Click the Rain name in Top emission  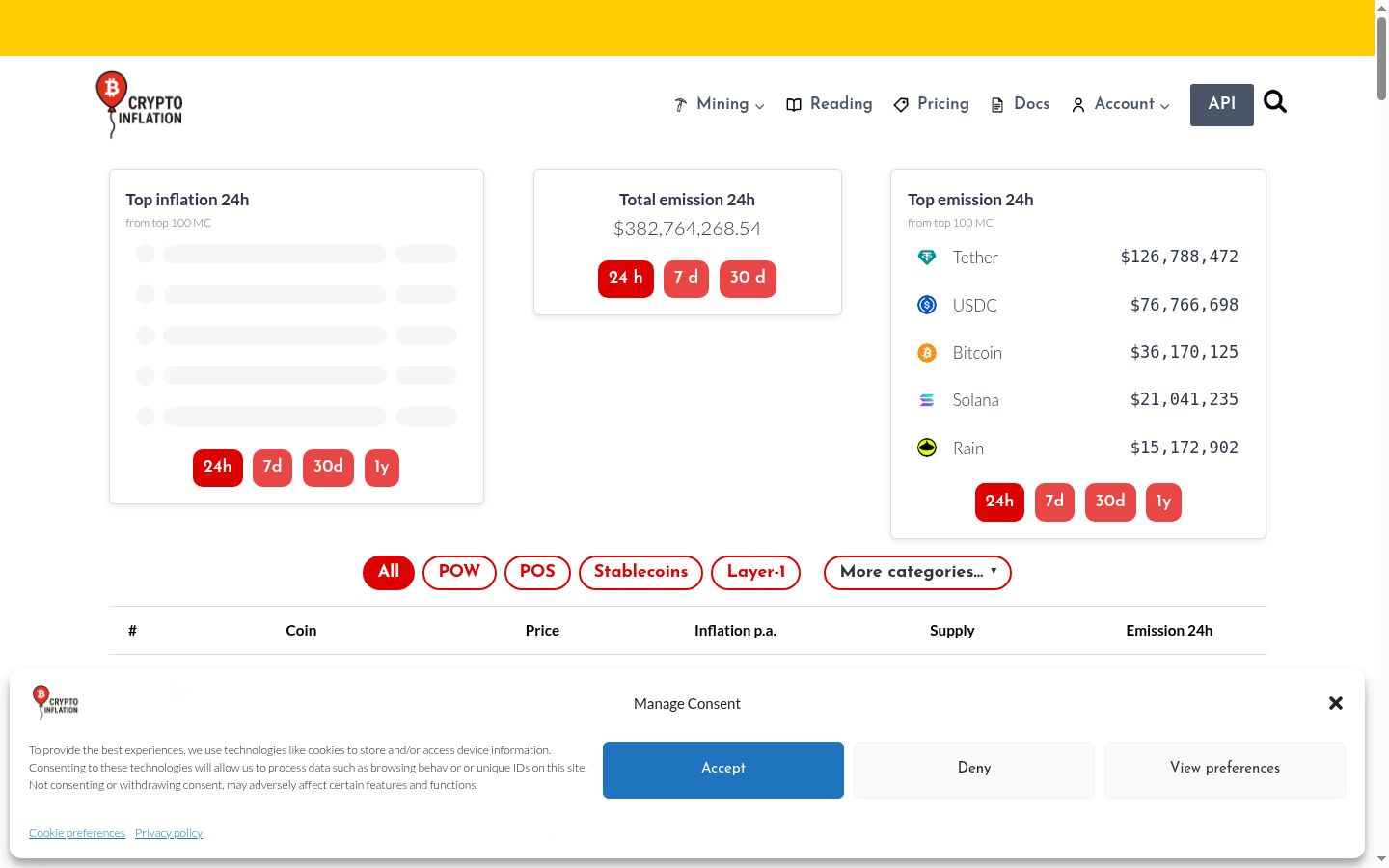(968, 448)
